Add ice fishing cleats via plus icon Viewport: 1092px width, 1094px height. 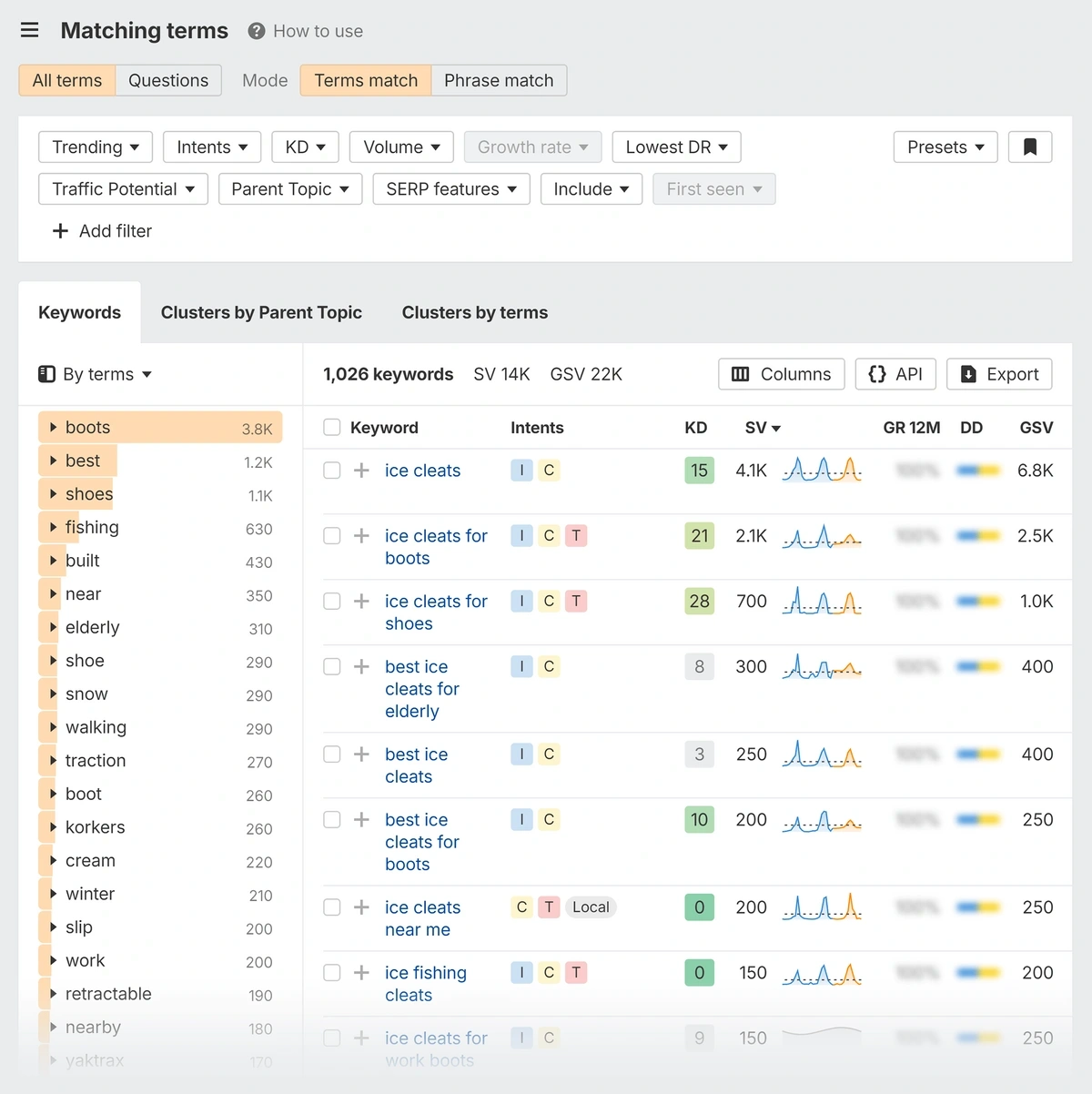(x=361, y=973)
